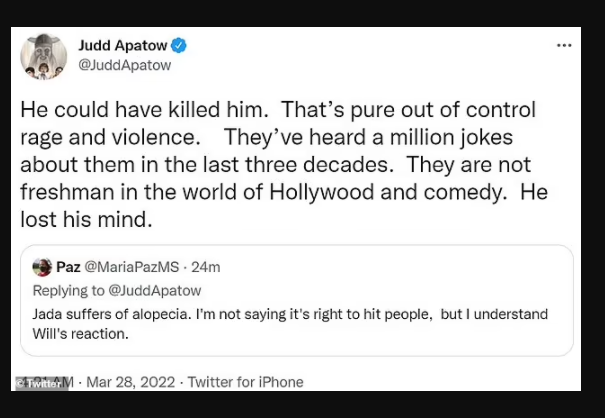Click the Twitter for iPhone source link
Screen dimensions: 605x418
click(x=246, y=382)
